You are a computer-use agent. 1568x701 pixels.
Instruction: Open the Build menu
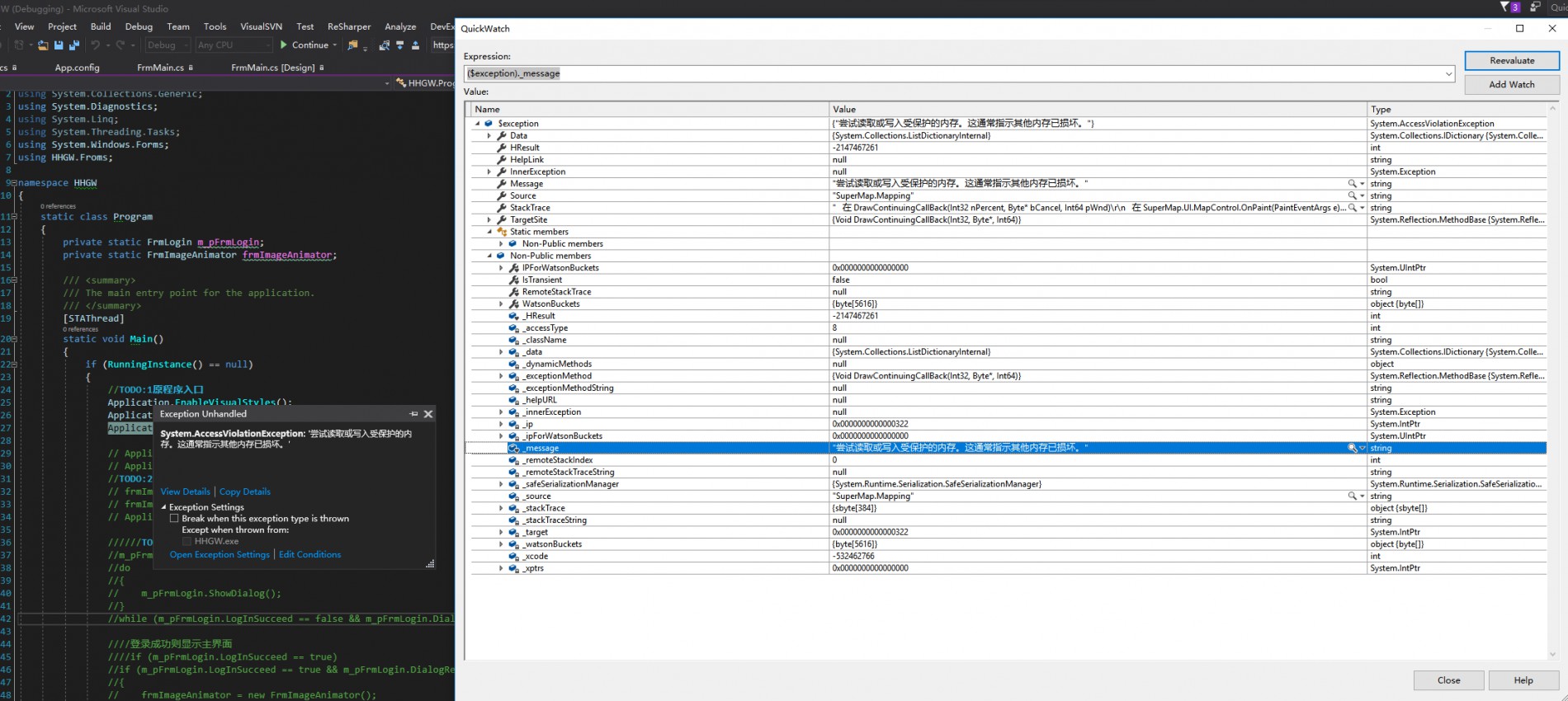tap(101, 26)
